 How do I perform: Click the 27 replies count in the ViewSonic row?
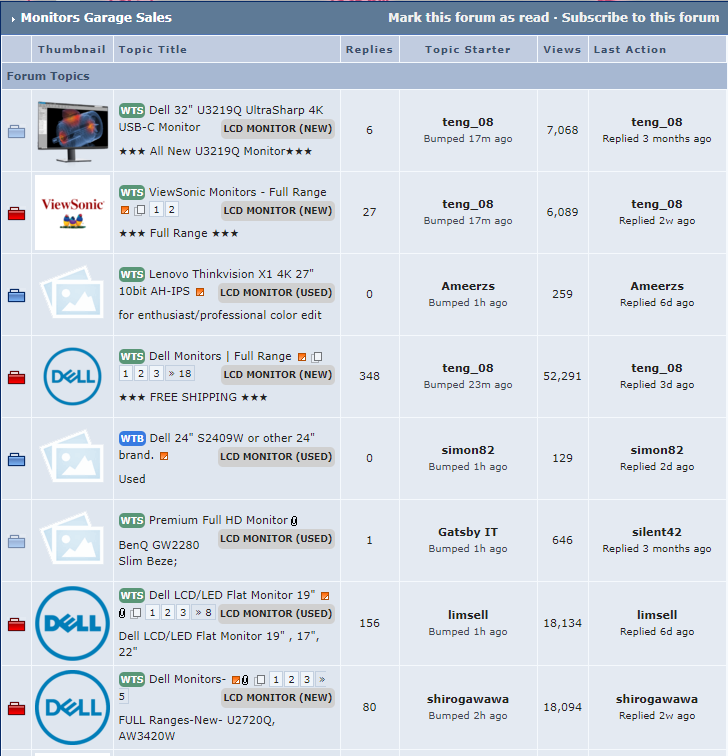(370, 212)
